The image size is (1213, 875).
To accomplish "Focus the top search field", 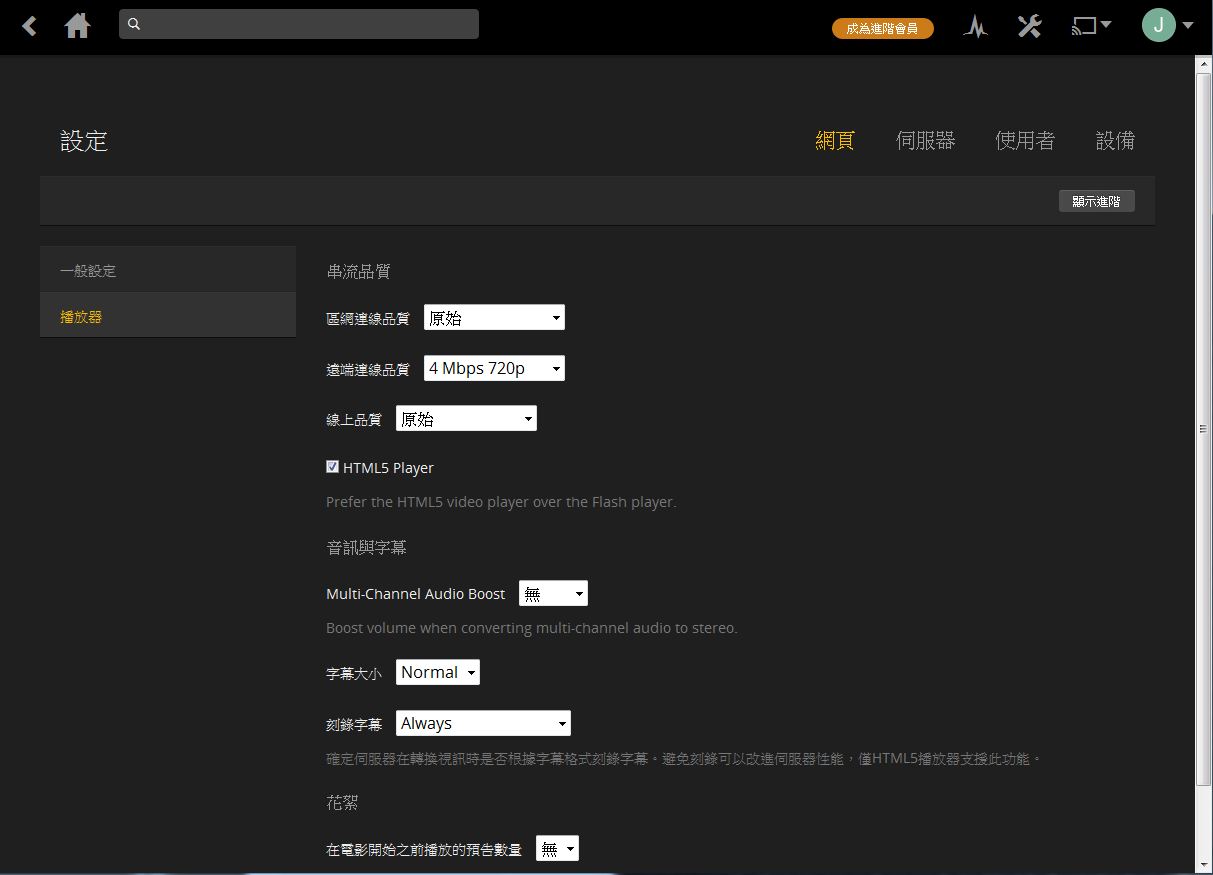I will point(299,24).
